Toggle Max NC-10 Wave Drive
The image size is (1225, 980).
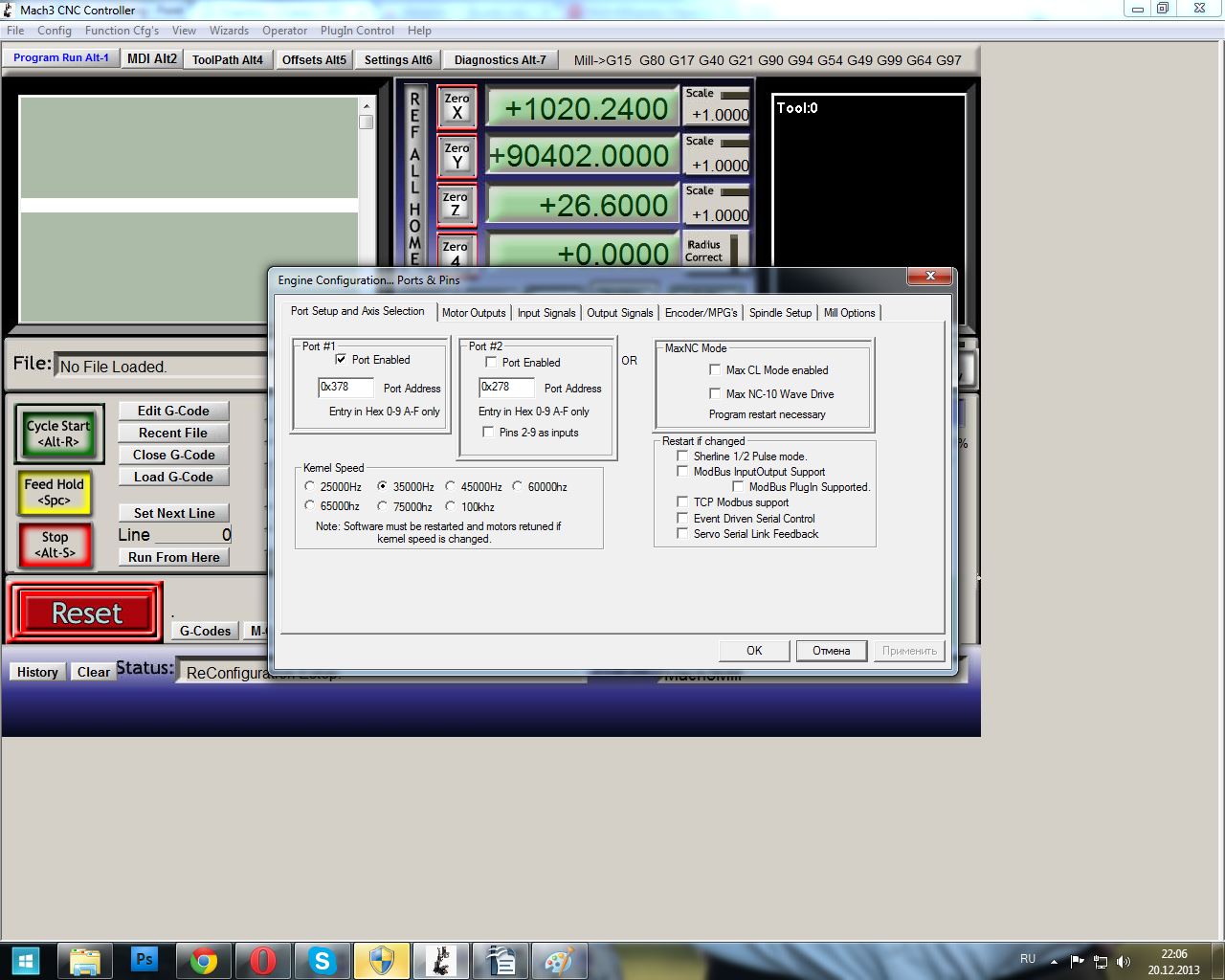[715, 393]
